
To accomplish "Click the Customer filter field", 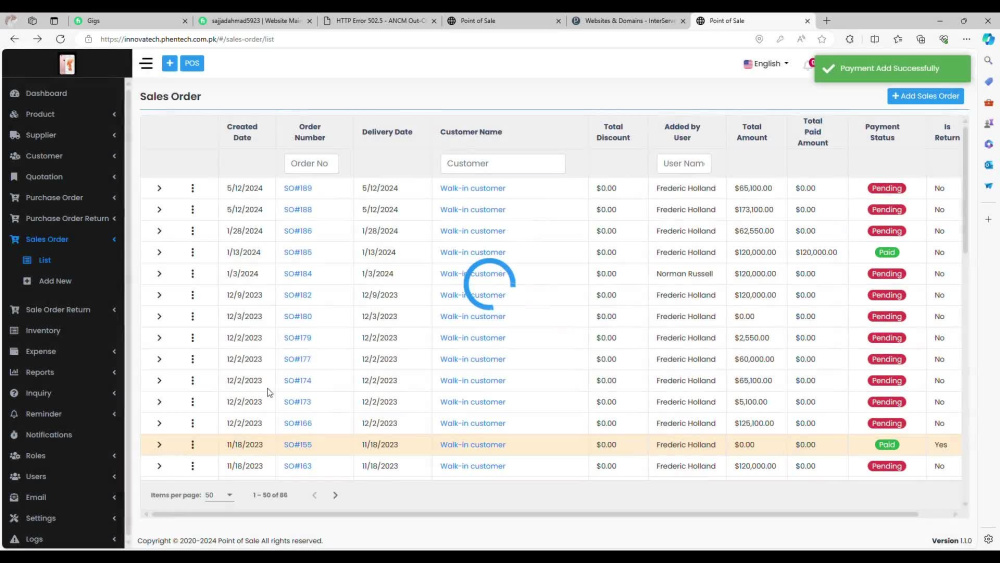I will tap(503, 163).
